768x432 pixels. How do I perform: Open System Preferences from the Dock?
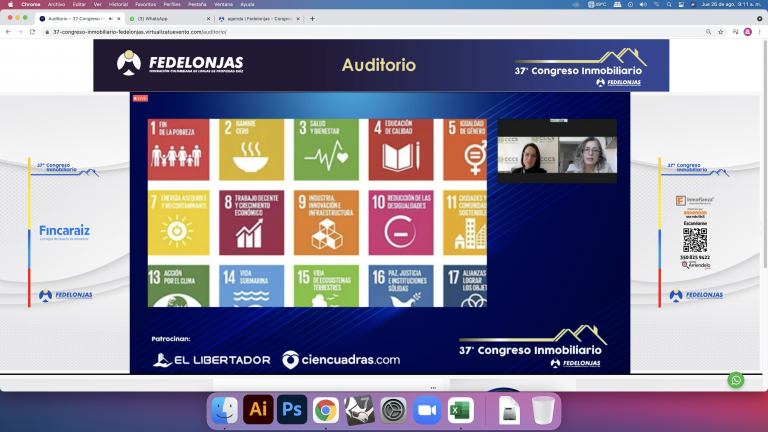(393, 410)
